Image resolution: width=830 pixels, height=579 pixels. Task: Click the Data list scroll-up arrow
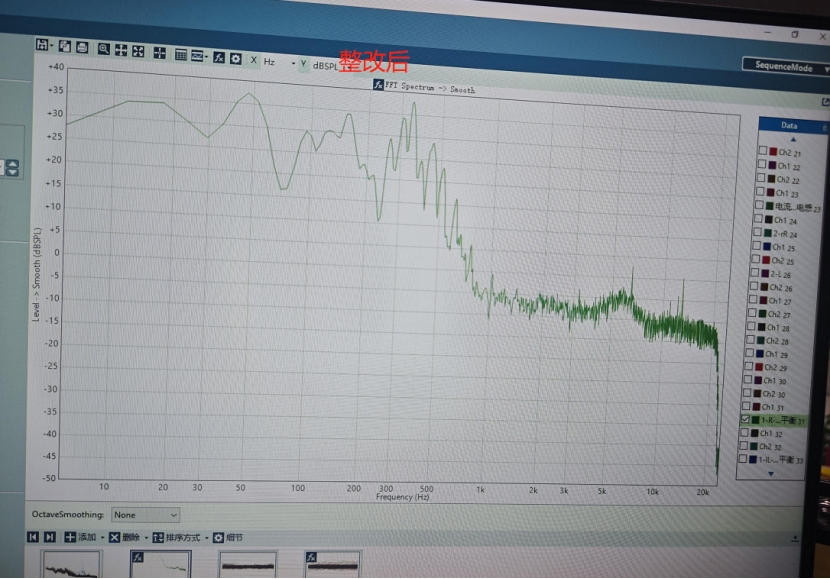coord(793,140)
